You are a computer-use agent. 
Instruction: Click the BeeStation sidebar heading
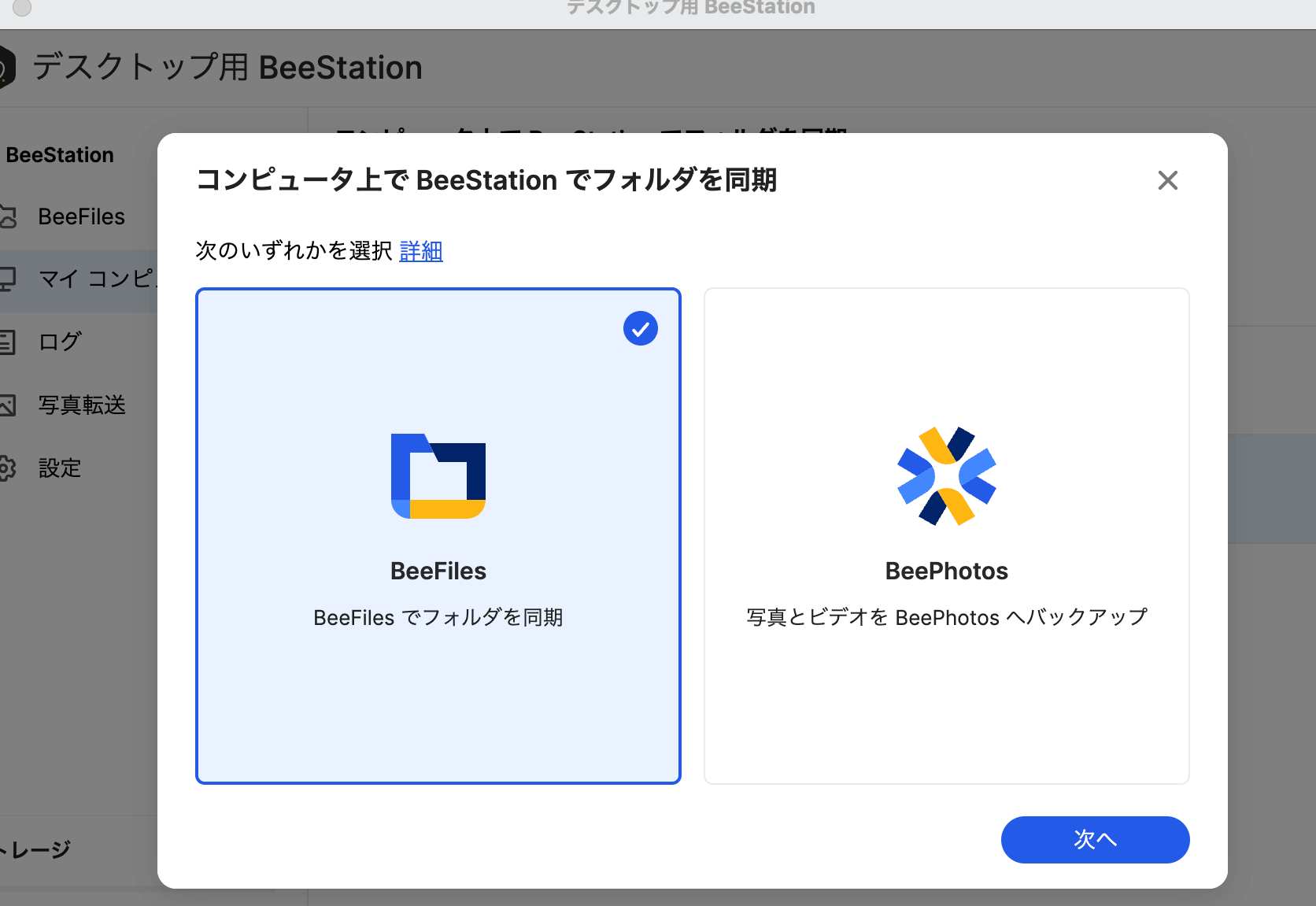(x=60, y=155)
